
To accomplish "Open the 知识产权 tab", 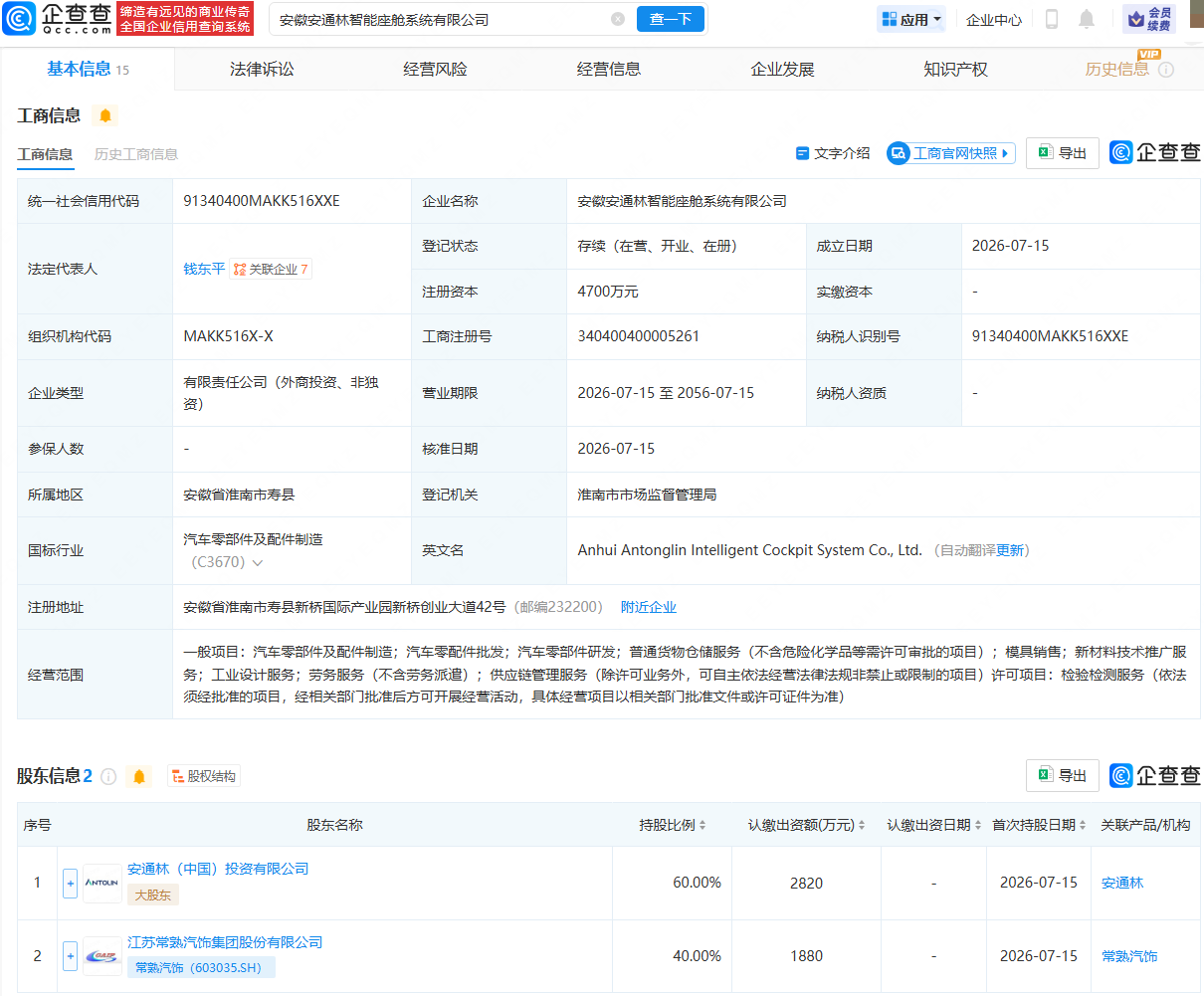I will pyautogui.click(x=955, y=69).
